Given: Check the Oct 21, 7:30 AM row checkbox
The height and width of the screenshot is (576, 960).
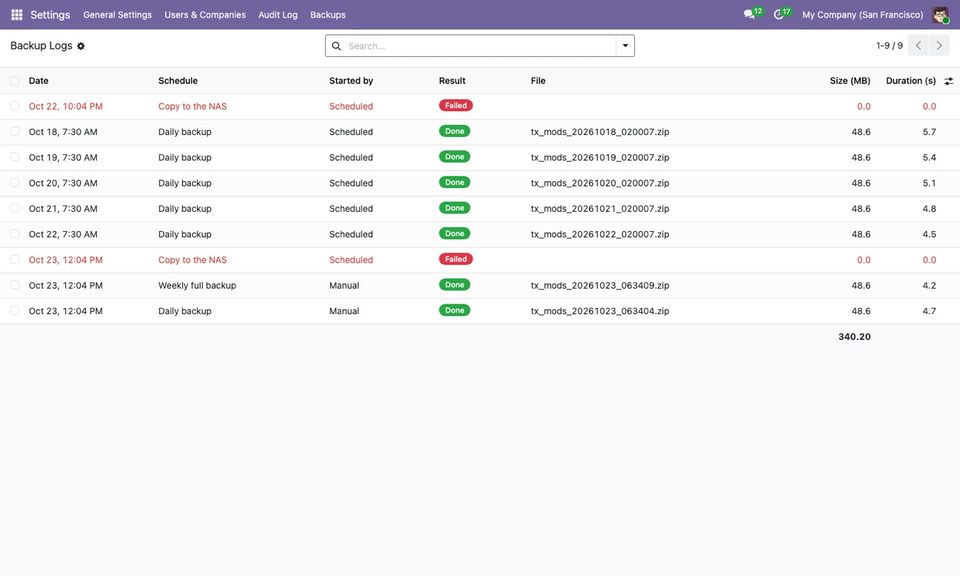Looking at the screenshot, I should point(15,209).
